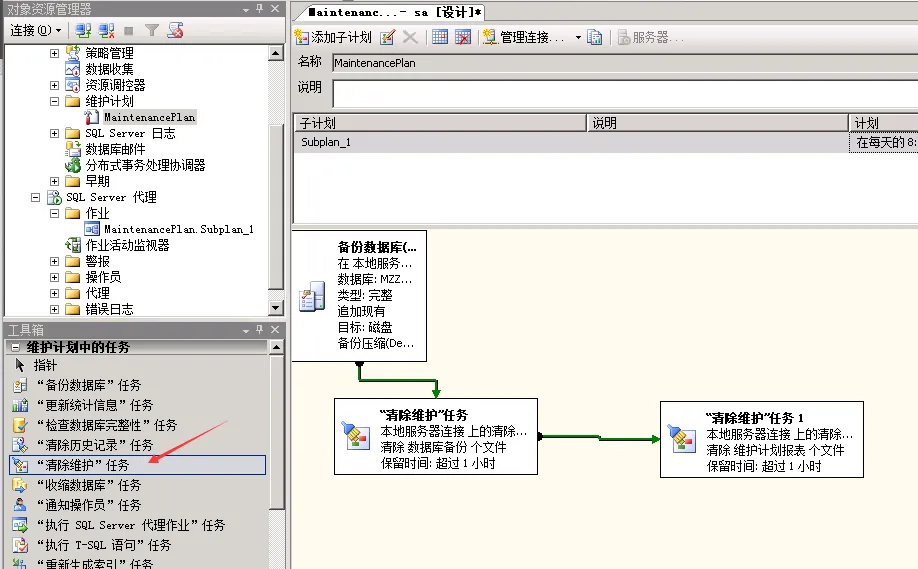Screen dimensions: 918x569
Task: Click the 名称 MaintenancePlan name field
Action: (x=625, y=63)
